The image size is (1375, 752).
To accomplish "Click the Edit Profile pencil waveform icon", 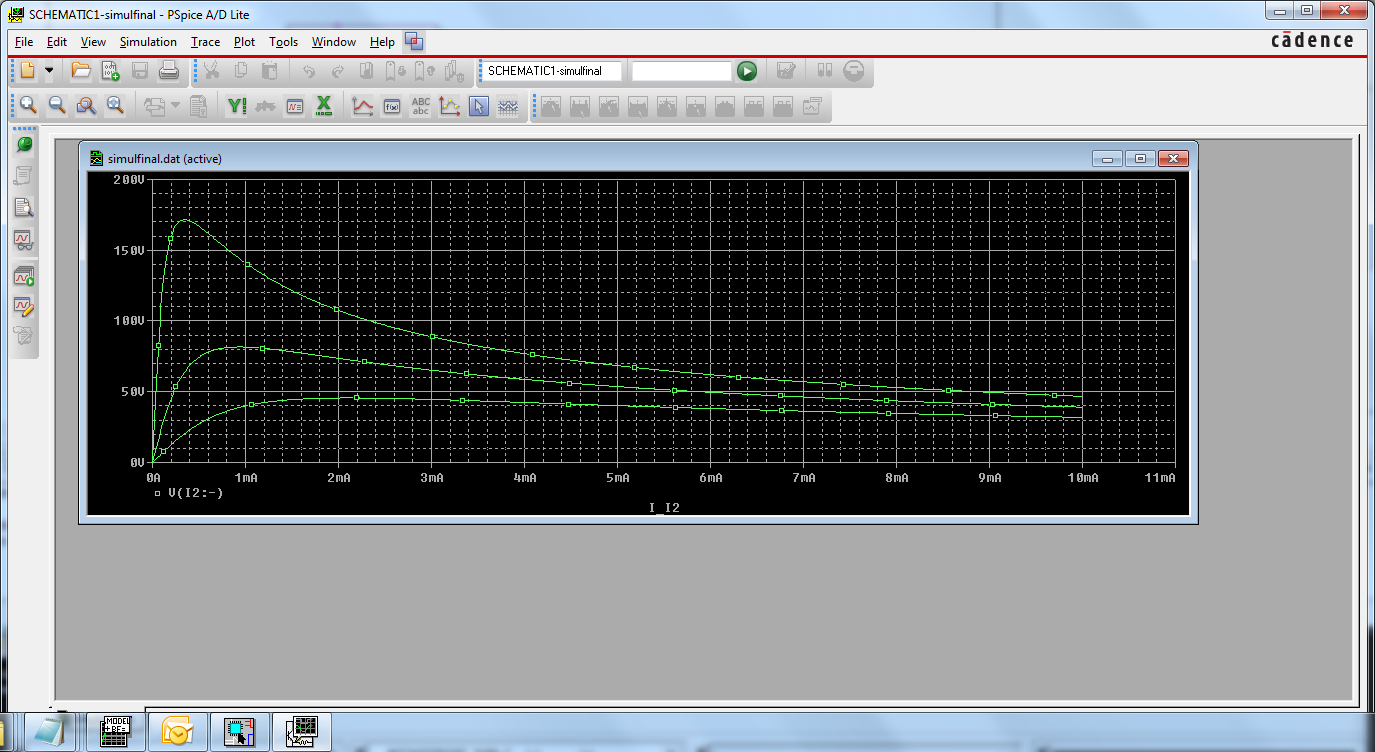I will [24, 305].
